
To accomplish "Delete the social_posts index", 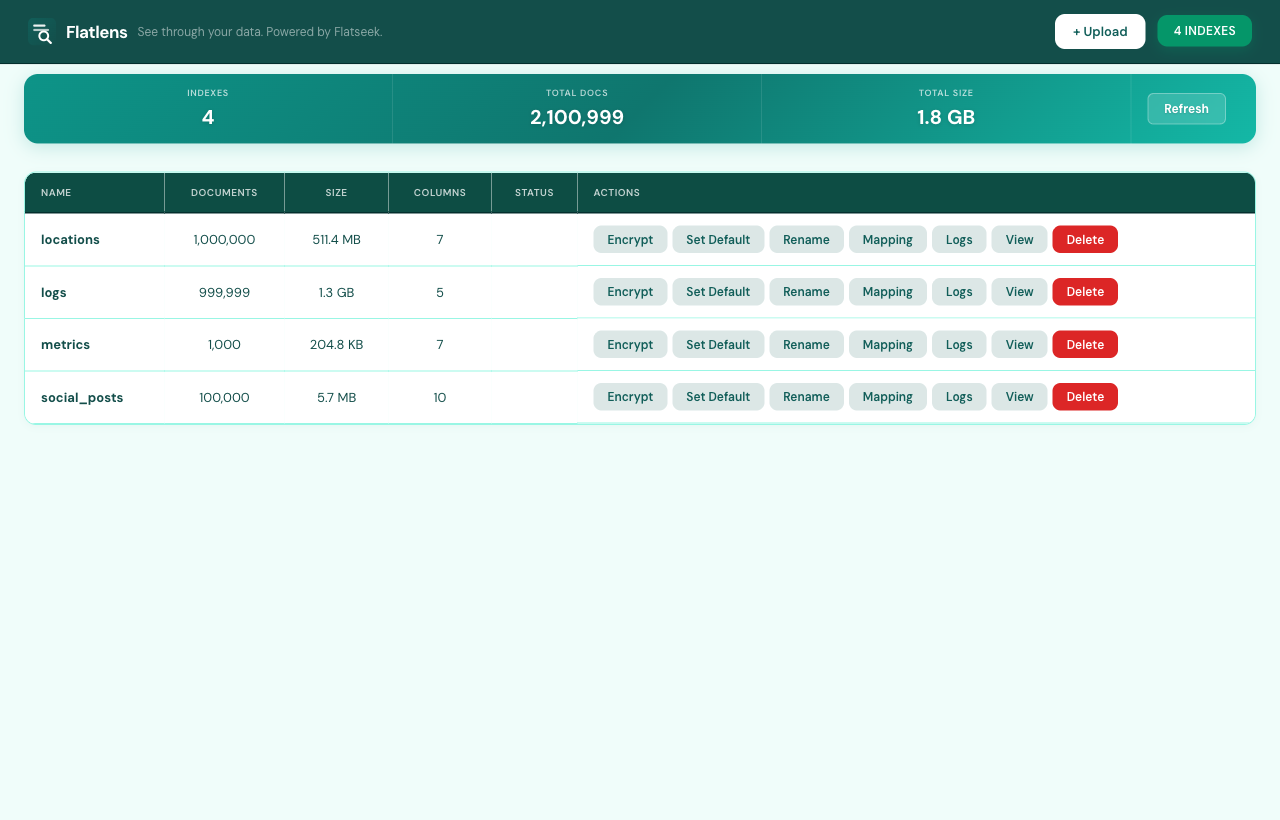I will click(x=1084, y=397).
